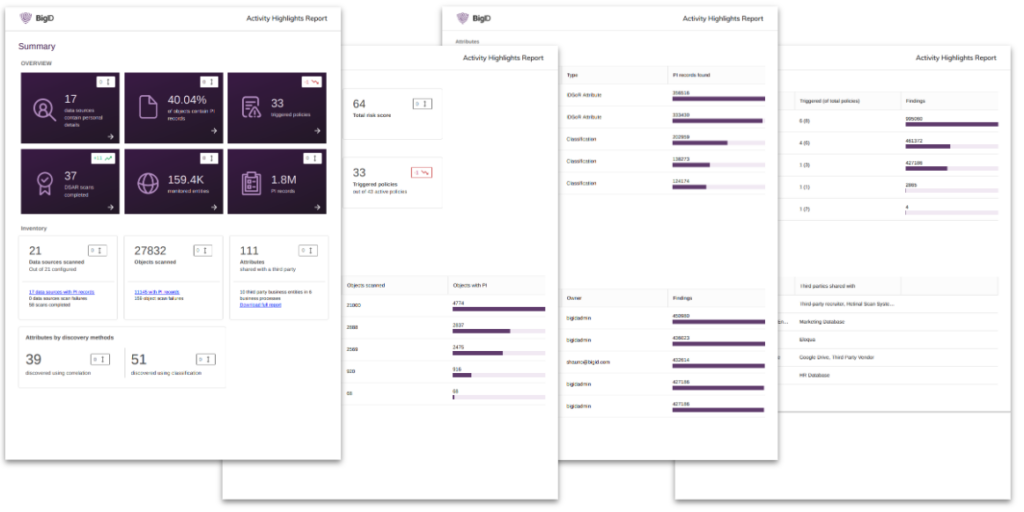Click the shsaroz@bigid.com owner row
Image resolution: width=1024 pixels, height=512 pixels.
pos(588,361)
